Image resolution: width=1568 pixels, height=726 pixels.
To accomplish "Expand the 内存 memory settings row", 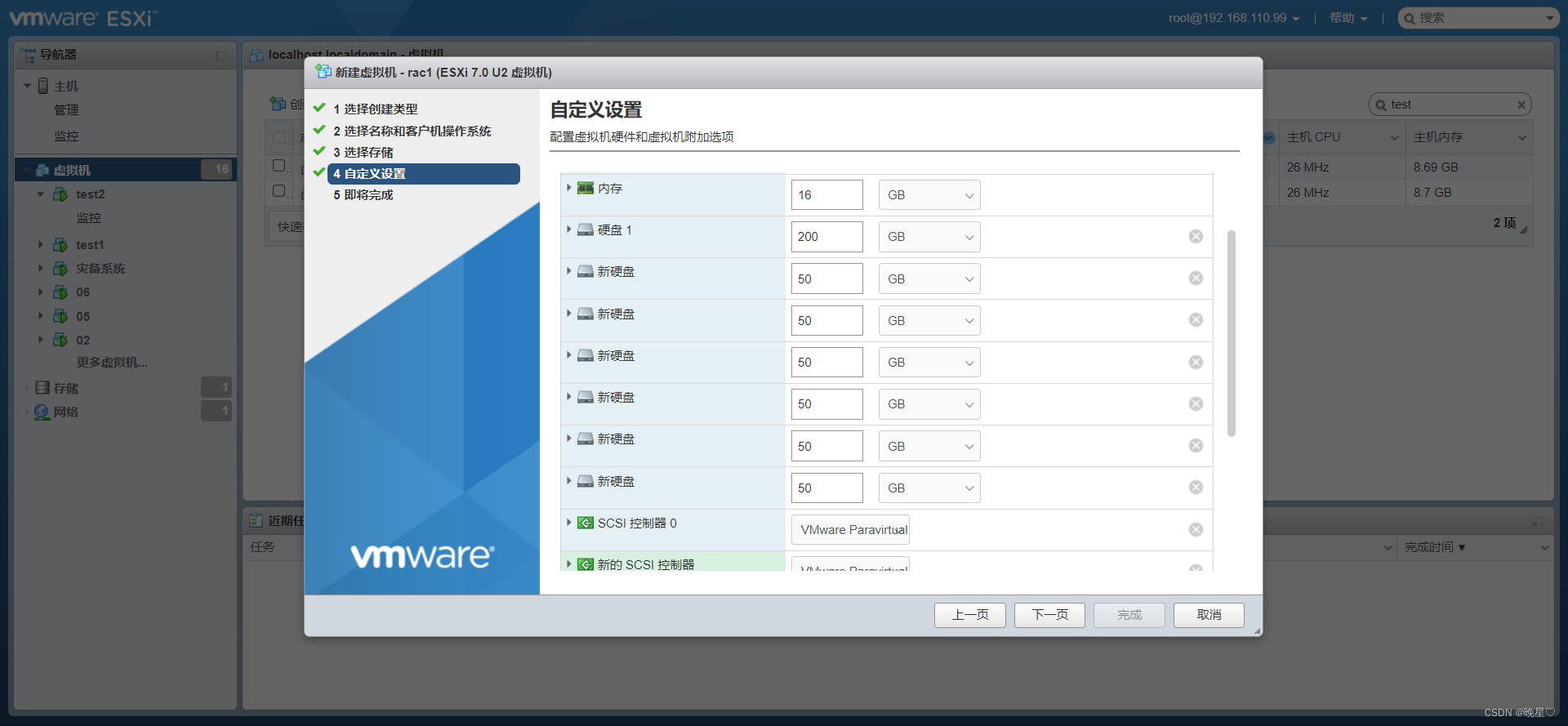I will pyautogui.click(x=569, y=188).
